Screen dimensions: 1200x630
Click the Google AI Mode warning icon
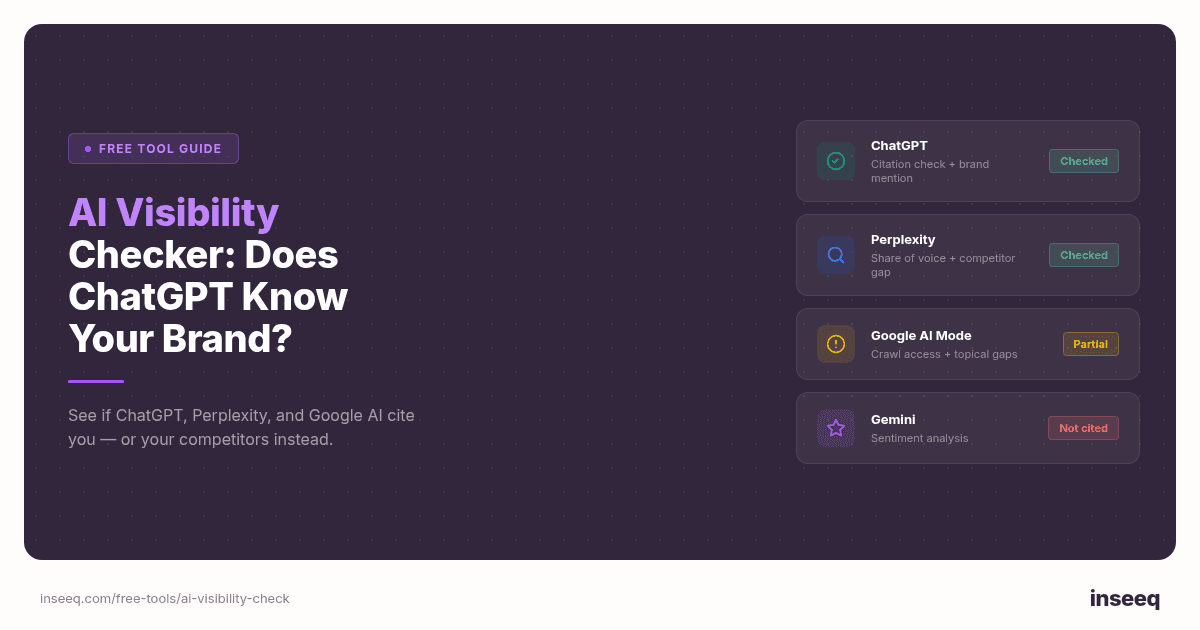click(x=836, y=344)
